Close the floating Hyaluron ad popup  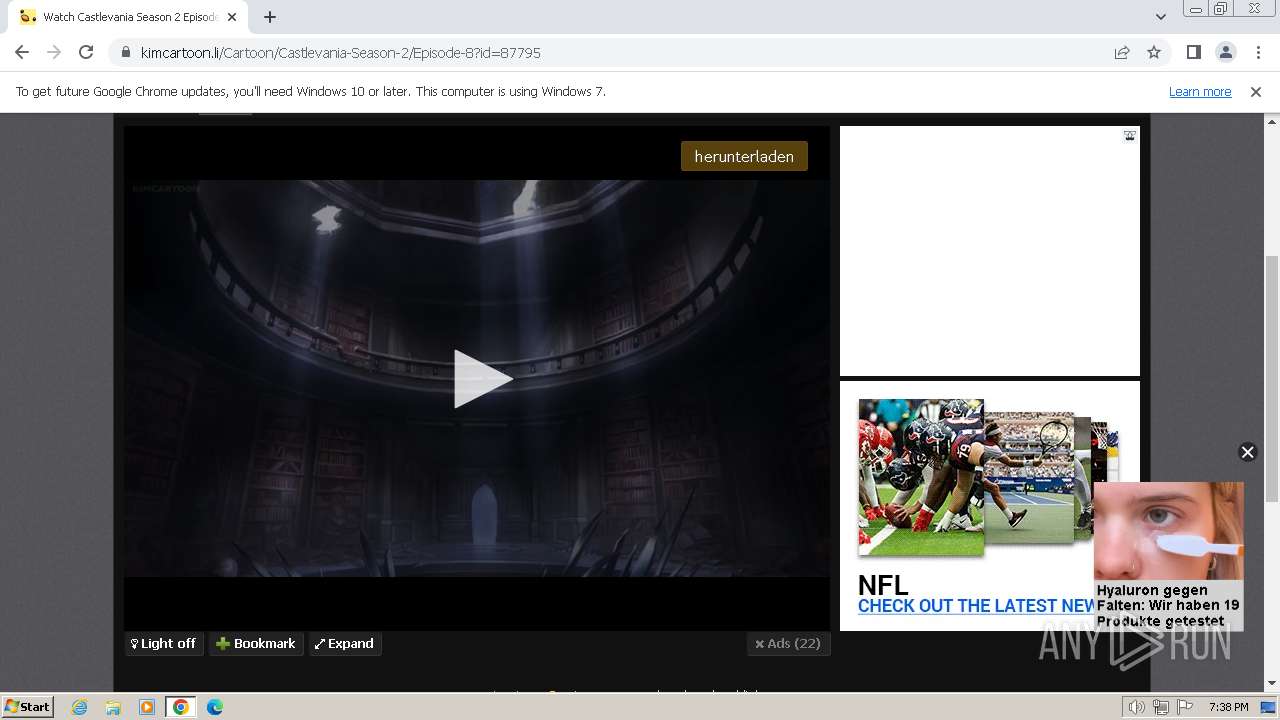click(x=1247, y=452)
